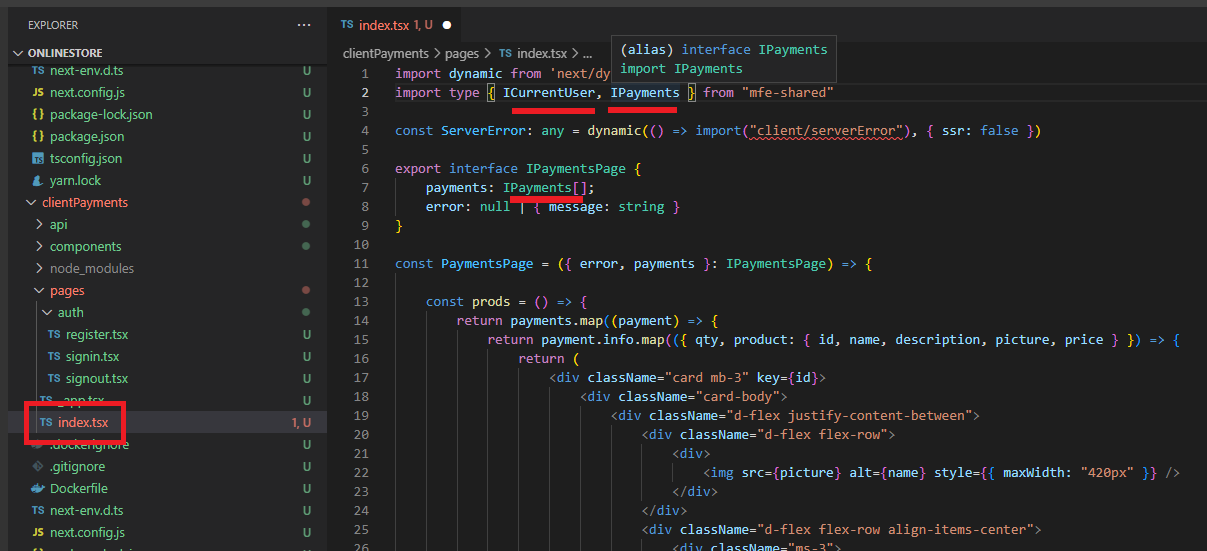Click the pages breadcrumb segment

(460, 54)
